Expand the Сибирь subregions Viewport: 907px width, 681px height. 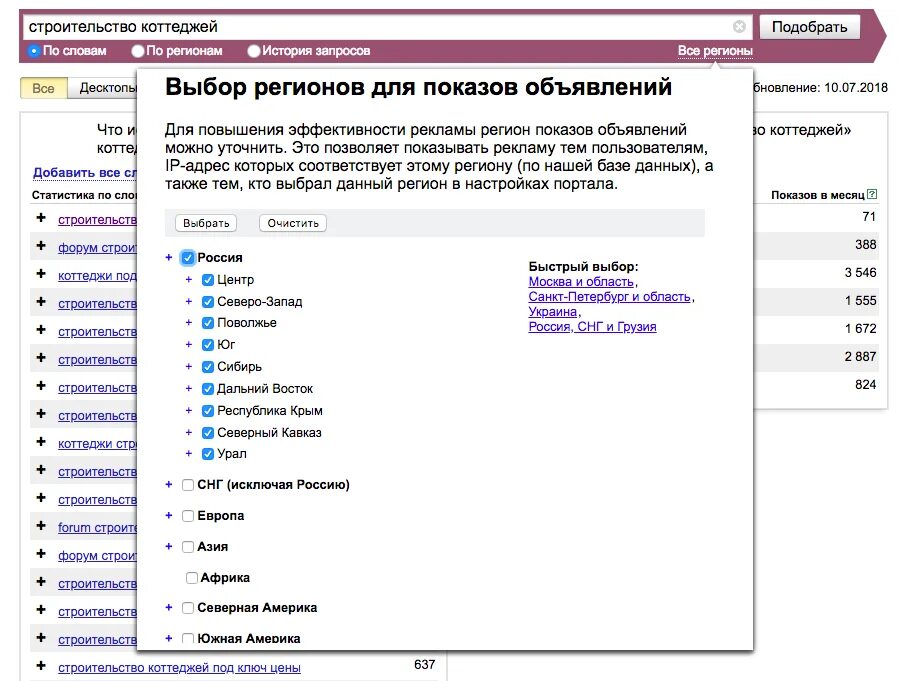(189, 366)
